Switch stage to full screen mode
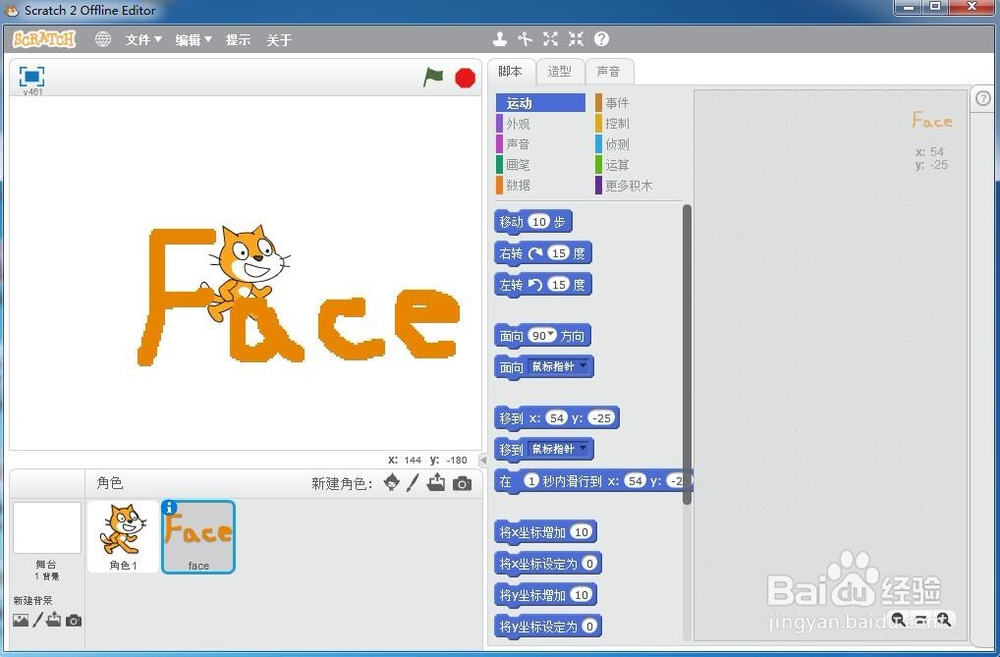The width and height of the screenshot is (1000, 657). 31,77
